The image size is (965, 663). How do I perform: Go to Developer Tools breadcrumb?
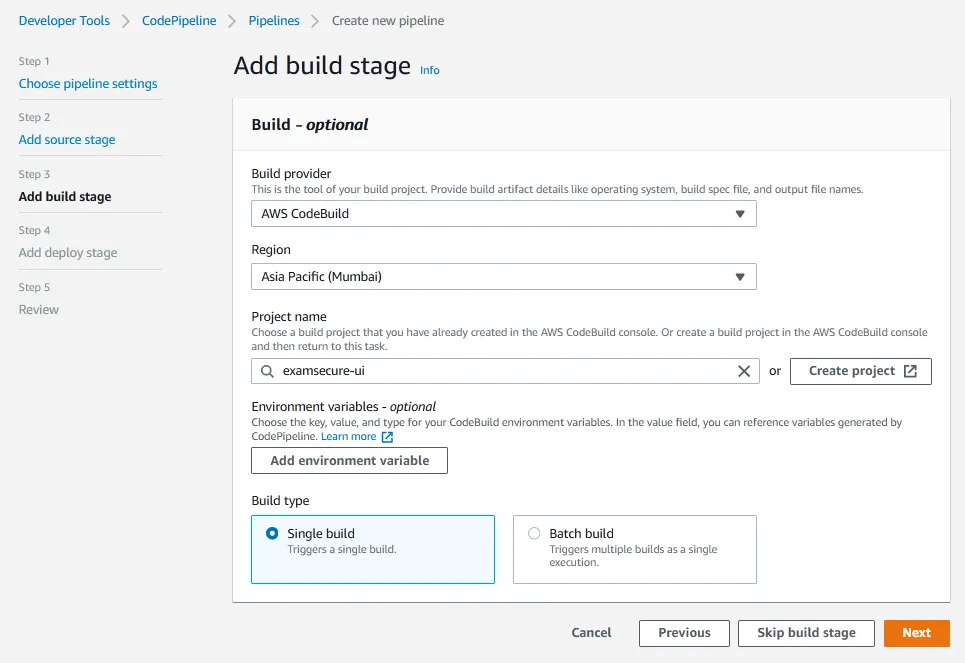(64, 21)
